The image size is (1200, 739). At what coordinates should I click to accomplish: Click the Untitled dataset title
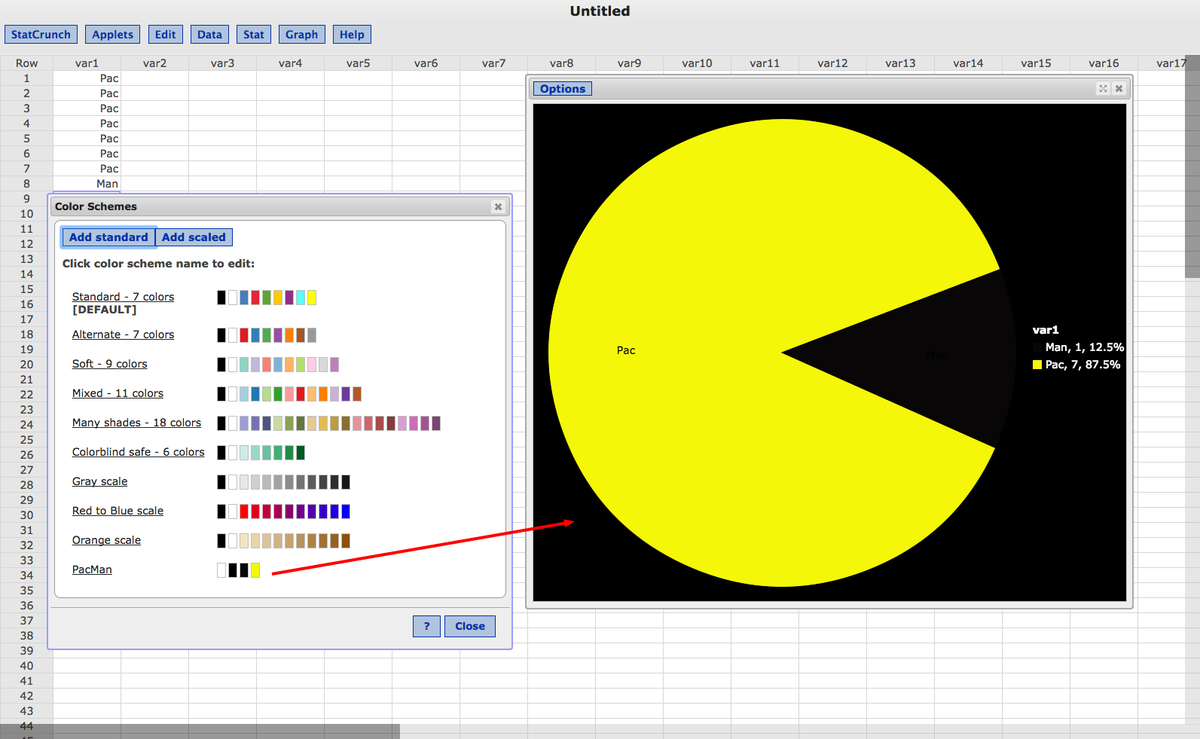coord(600,11)
